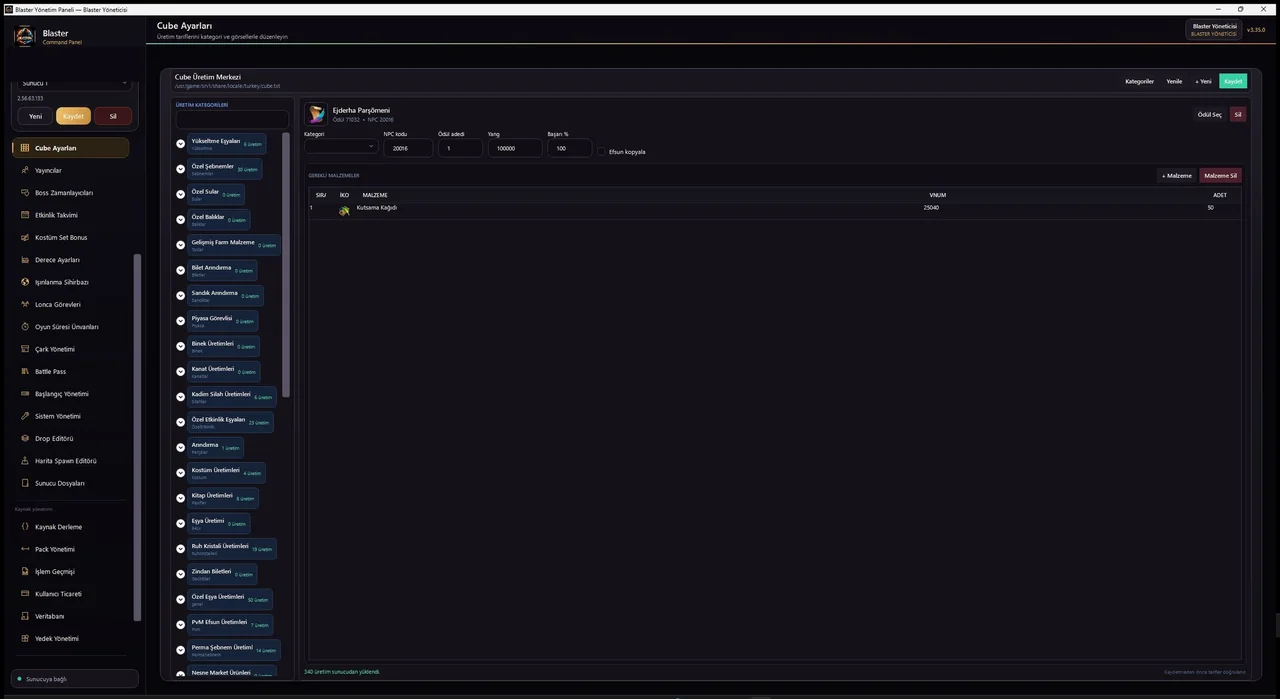Open the Drop Editörü box icon
The image size is (1280, 699).
pos(26,439)
